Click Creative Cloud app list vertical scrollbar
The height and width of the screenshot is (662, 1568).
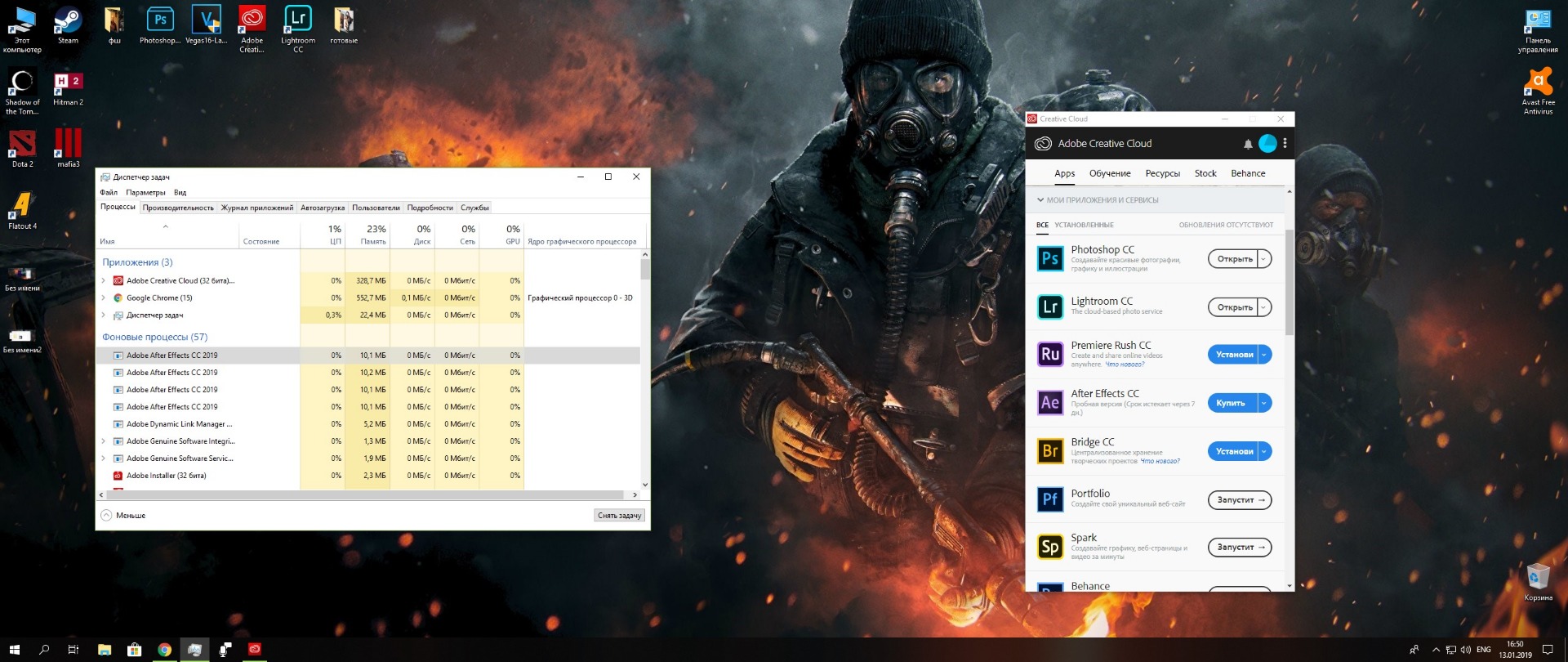(x=1290, y=282)
